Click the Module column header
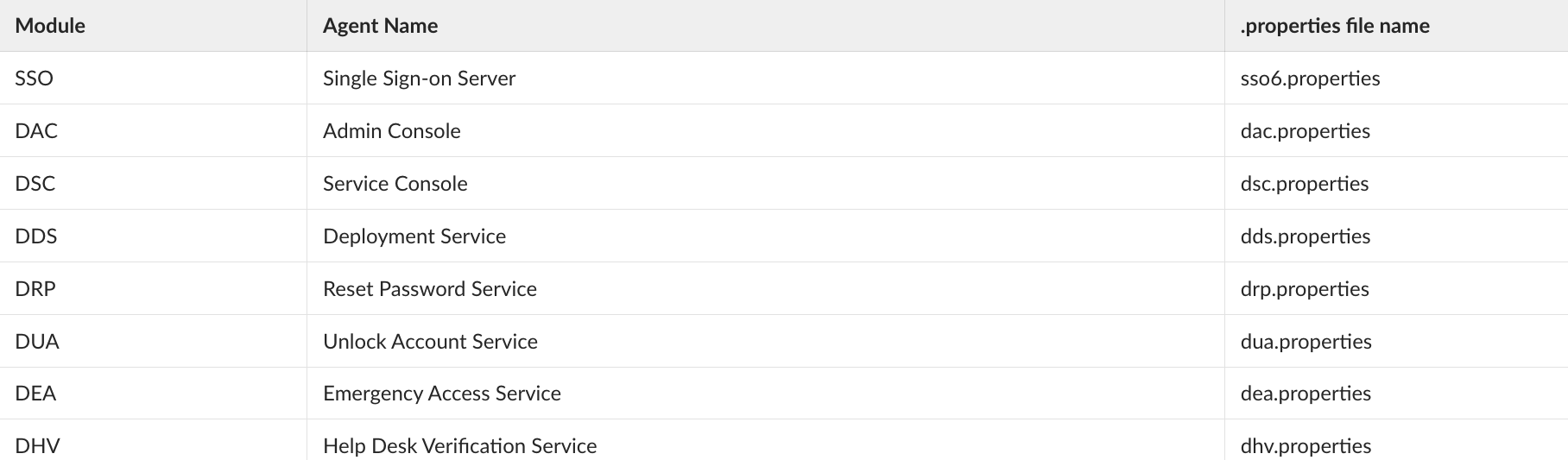 coord(50,26)
